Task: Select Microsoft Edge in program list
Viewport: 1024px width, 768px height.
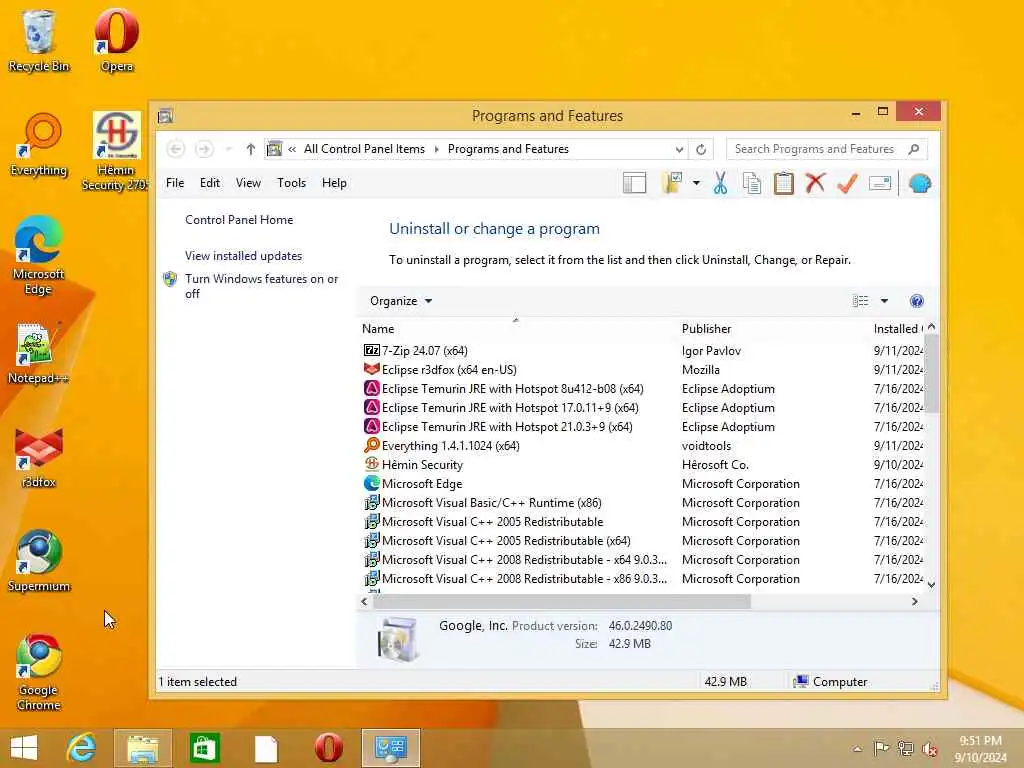Action: point(422,484)
